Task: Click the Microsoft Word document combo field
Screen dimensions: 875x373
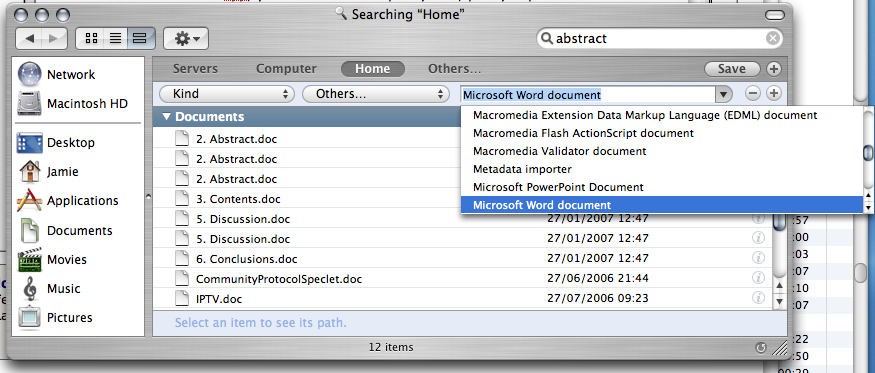Action: (x=588, y=94)
